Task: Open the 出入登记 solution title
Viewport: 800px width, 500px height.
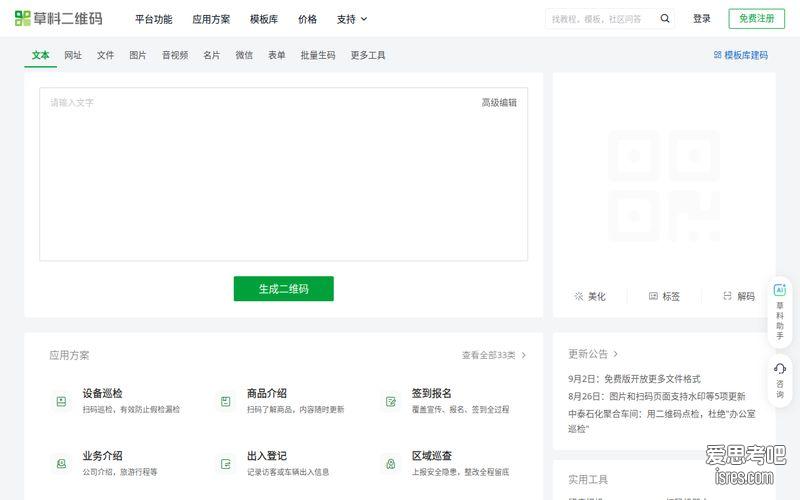Action: pyautogui.click(x=267, y=456)
